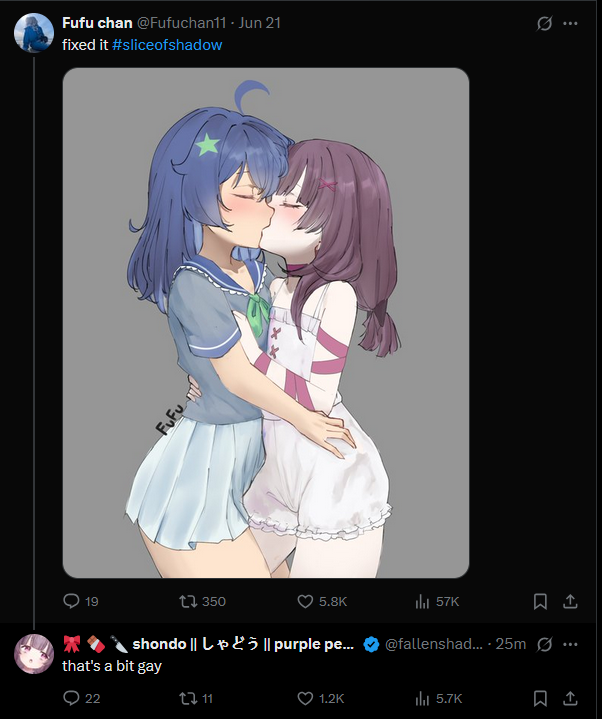The width and height of the screenshot is (602, 719).
Task: Open the kissing artwork image
Action: point(266,323)
